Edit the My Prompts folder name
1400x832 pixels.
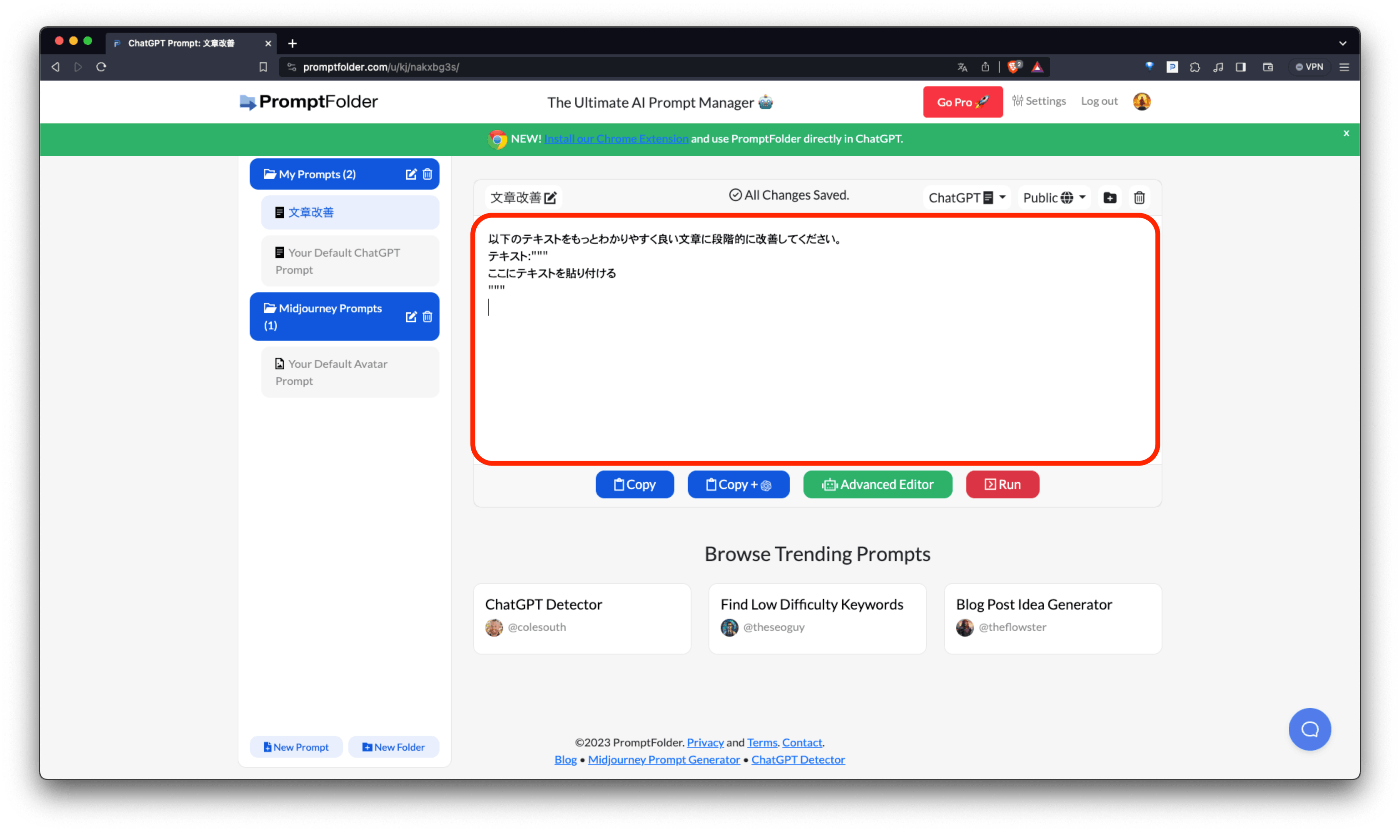click(x=411, y=174)
